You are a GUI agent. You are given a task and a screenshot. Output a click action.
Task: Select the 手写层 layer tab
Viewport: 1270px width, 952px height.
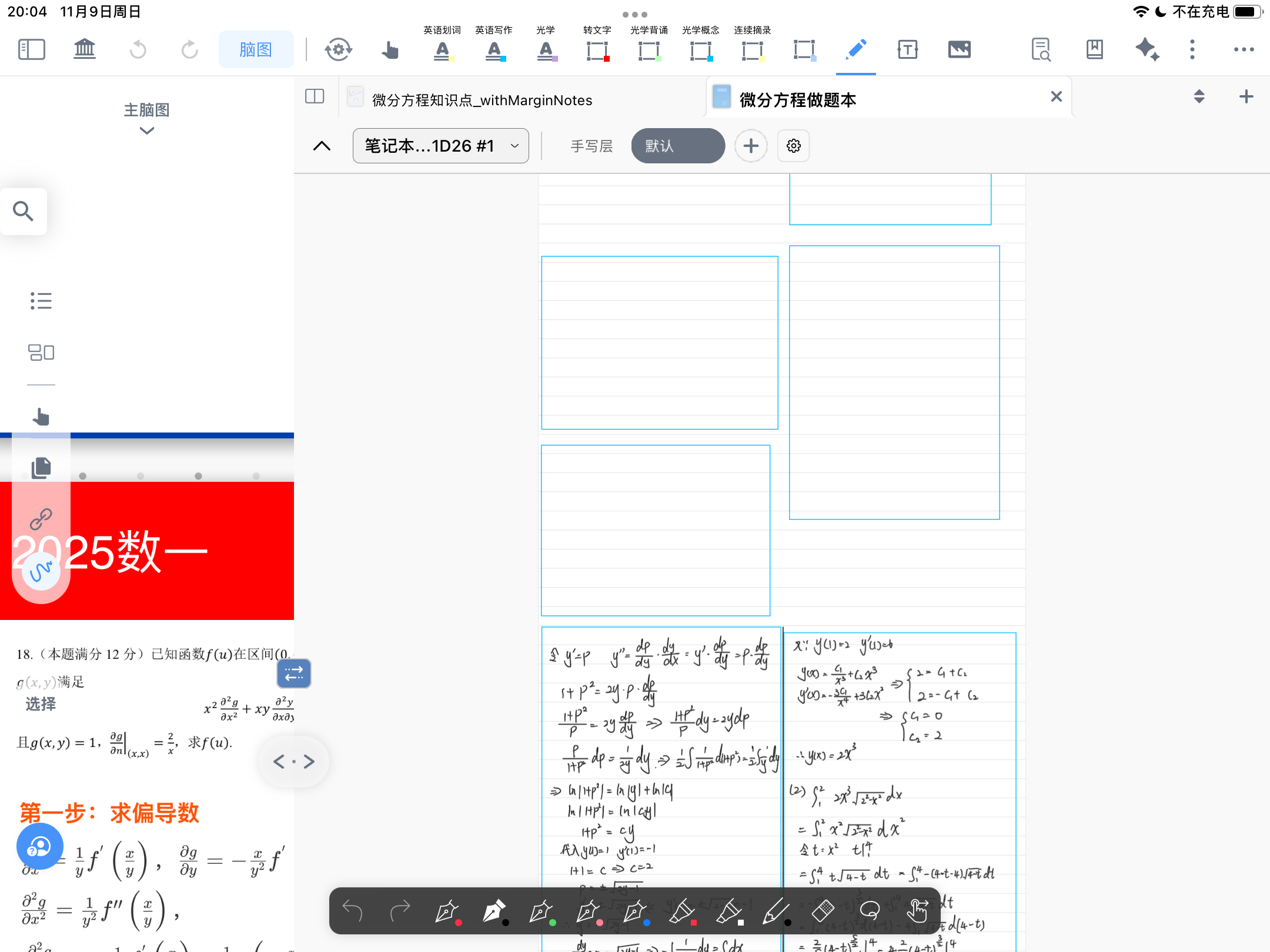591,146
